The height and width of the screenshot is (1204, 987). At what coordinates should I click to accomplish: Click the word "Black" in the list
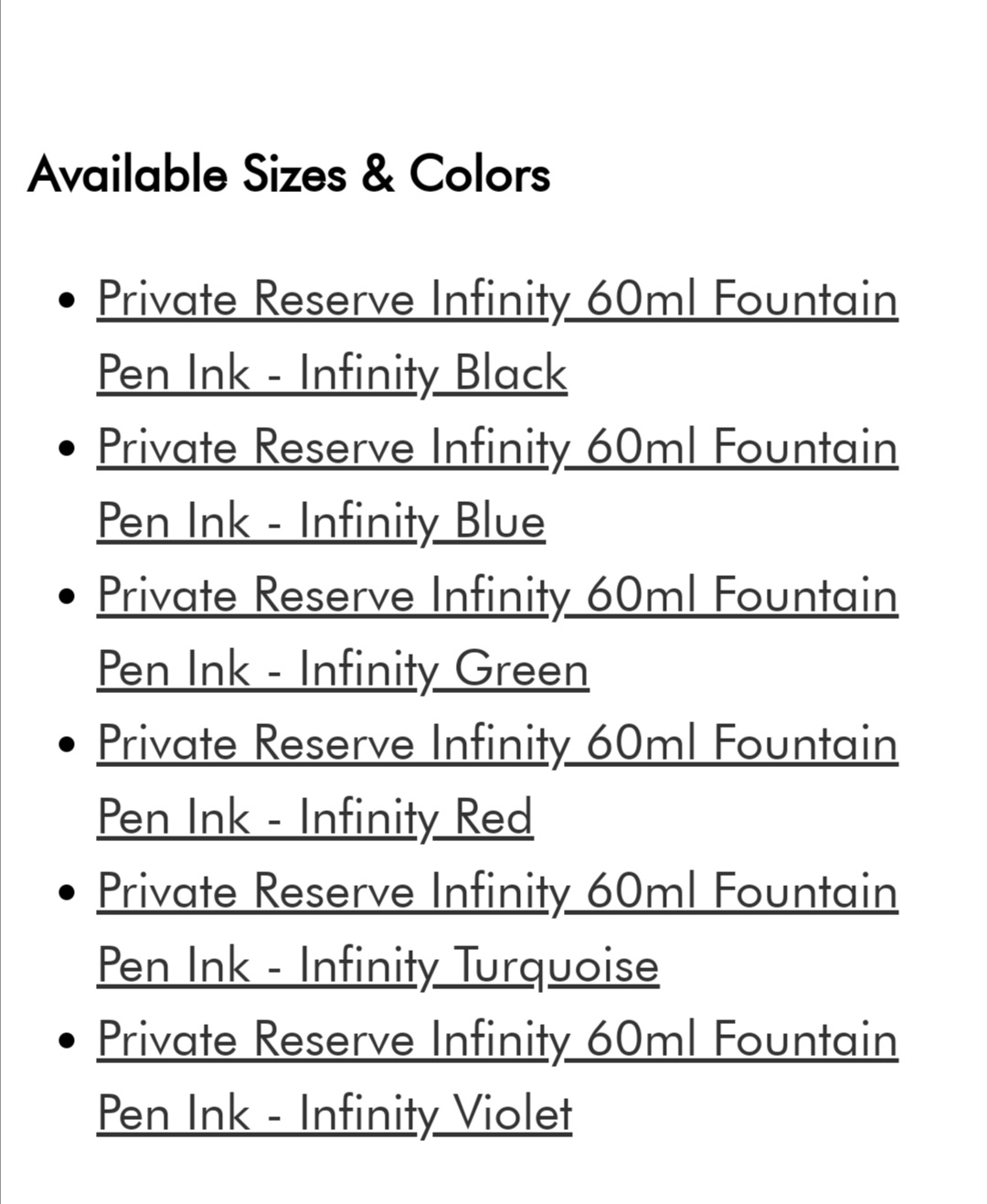tap(511, 374)
